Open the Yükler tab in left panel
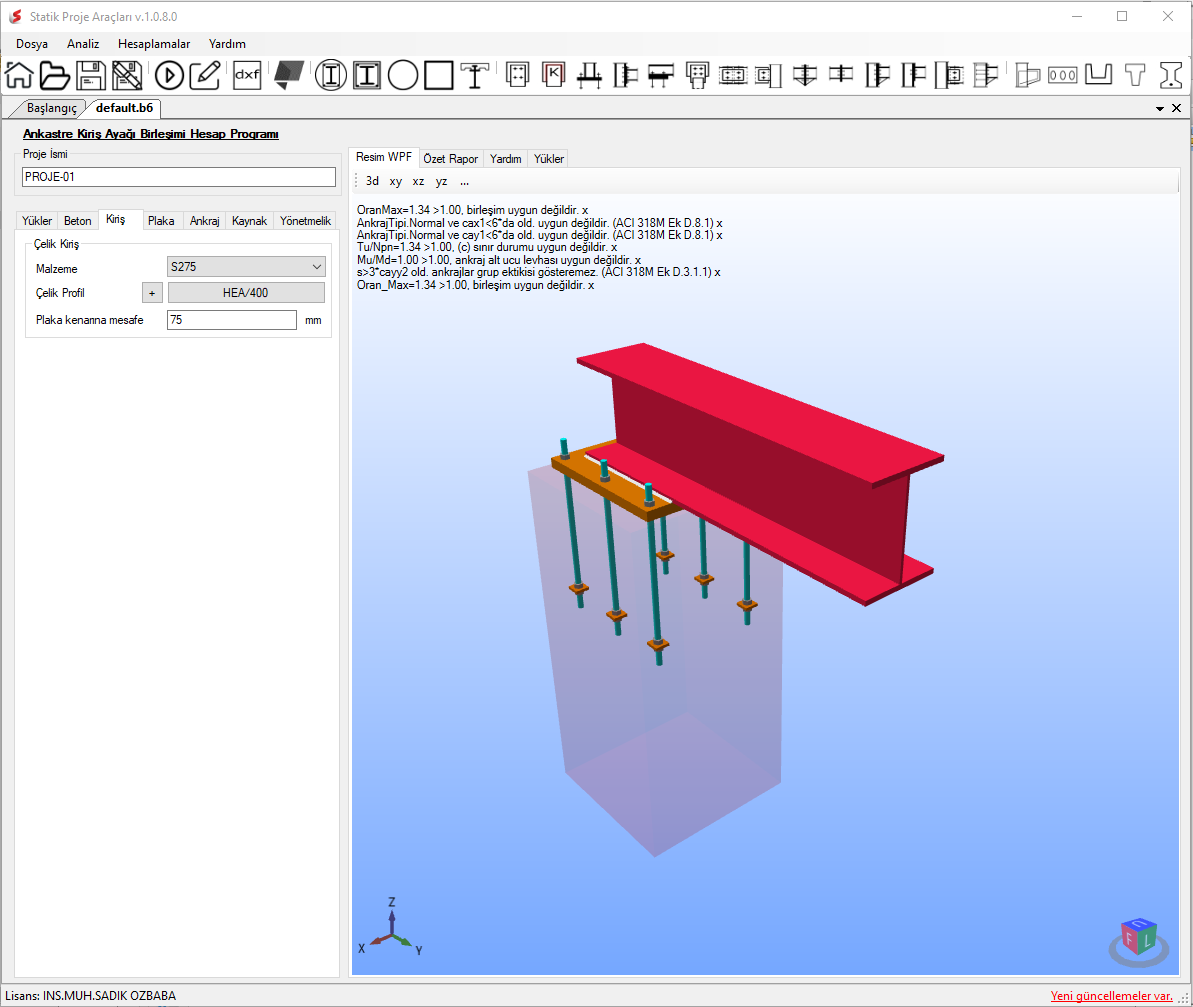This screenshot has height=1007, width=1193. [37, 221]
